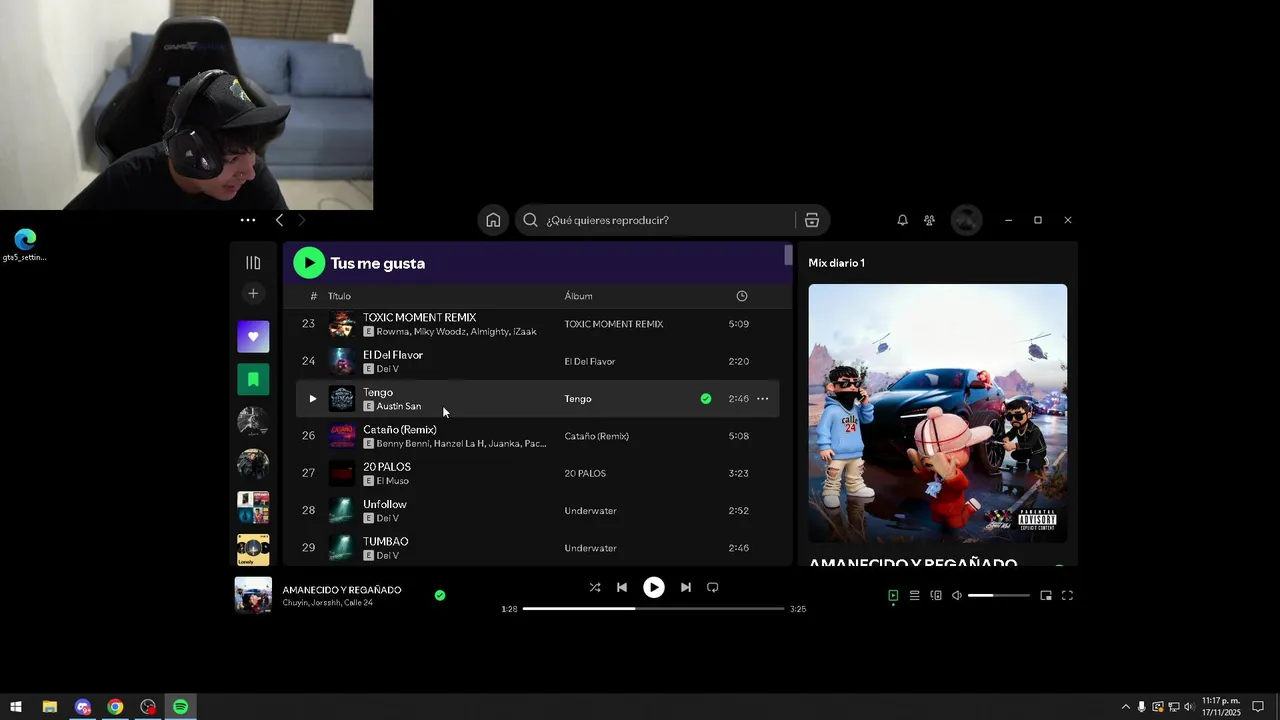Click the large Mix diario 1 album artwork
The image size is (1280, 720).
click(938, 414)
